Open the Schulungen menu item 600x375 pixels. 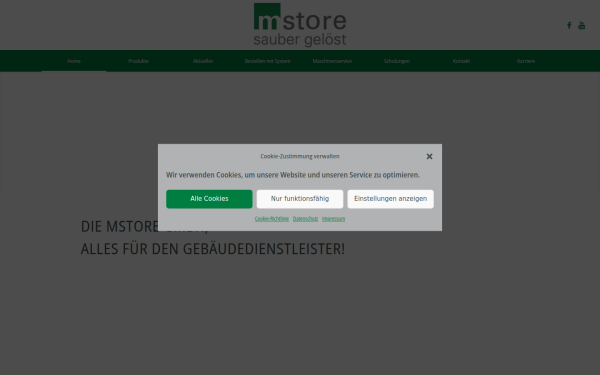397,61
